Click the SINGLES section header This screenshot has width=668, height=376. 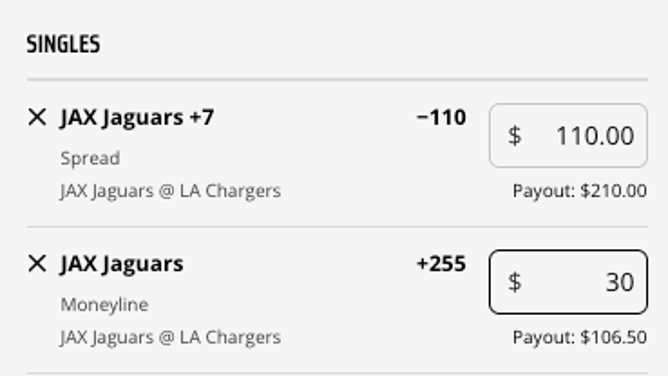pyautogui.click(x=63, y=44)
